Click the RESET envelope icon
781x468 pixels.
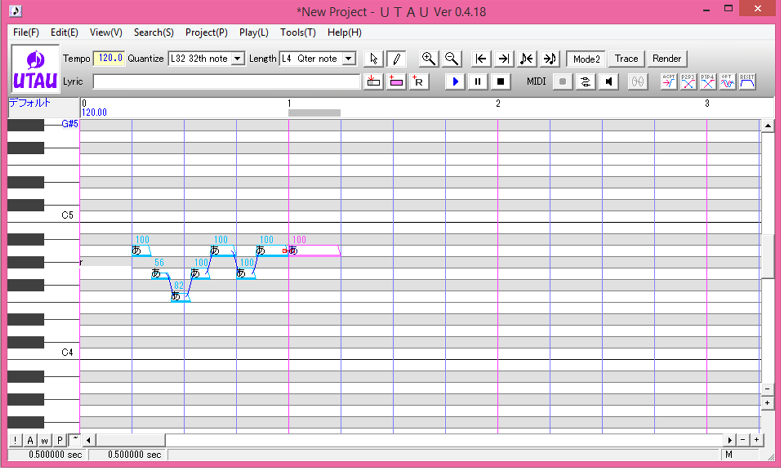pos(747,82)
